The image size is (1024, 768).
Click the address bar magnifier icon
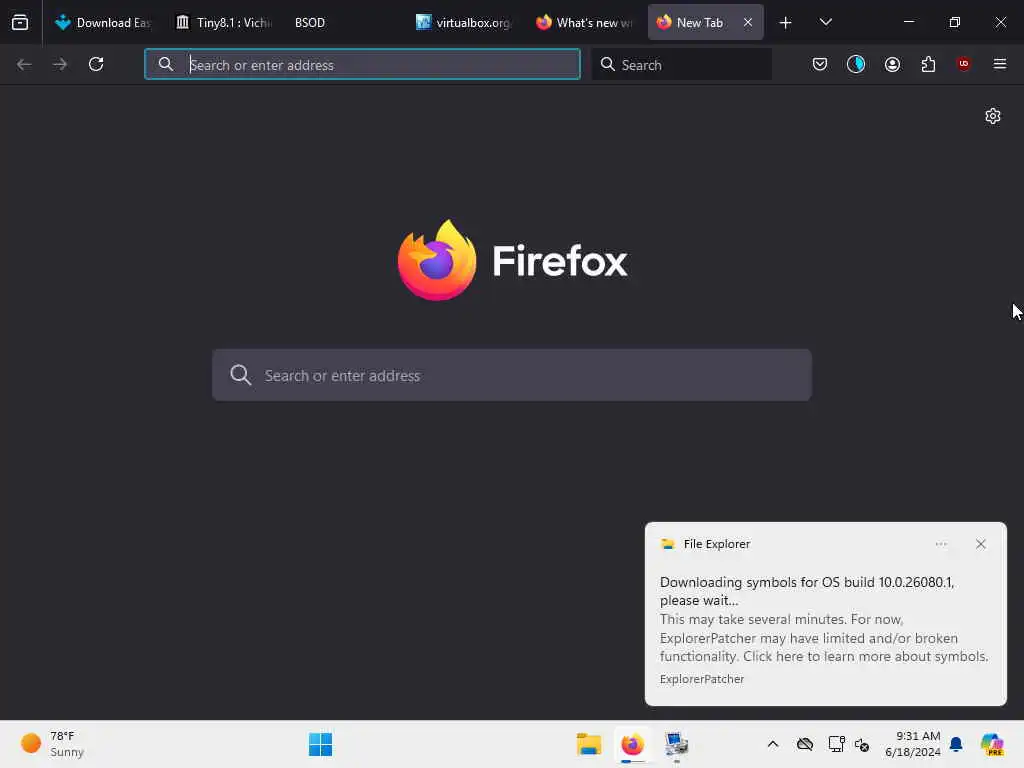pos(166,64)
